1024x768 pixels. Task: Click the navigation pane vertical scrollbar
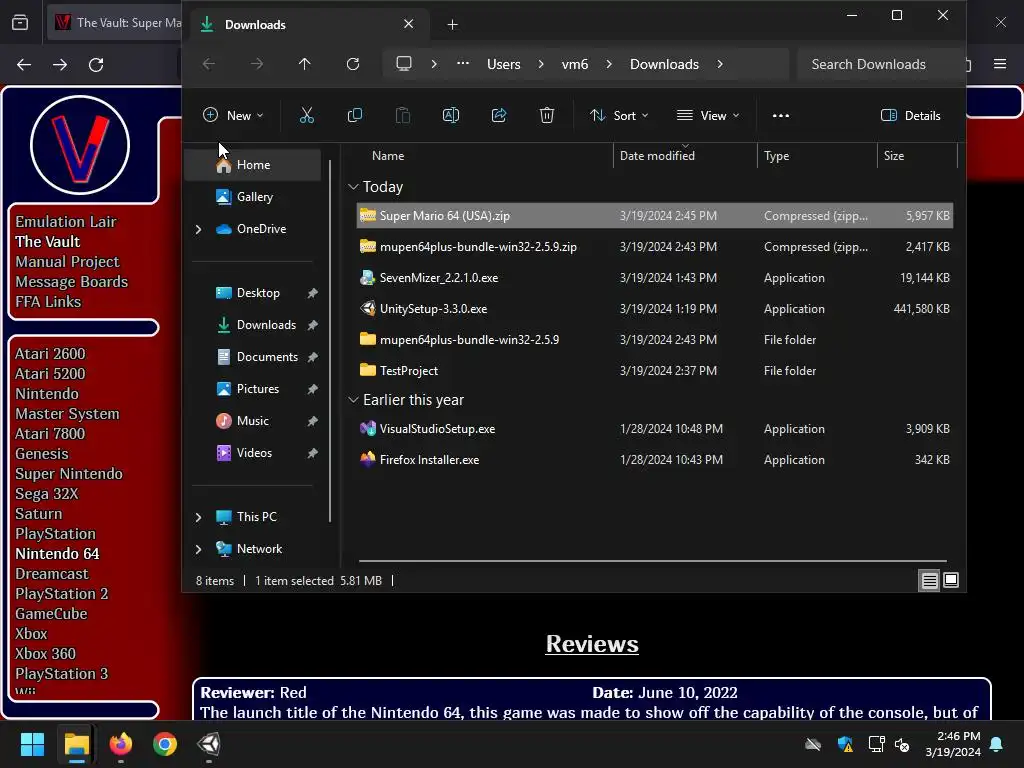[x=330, y=341]
